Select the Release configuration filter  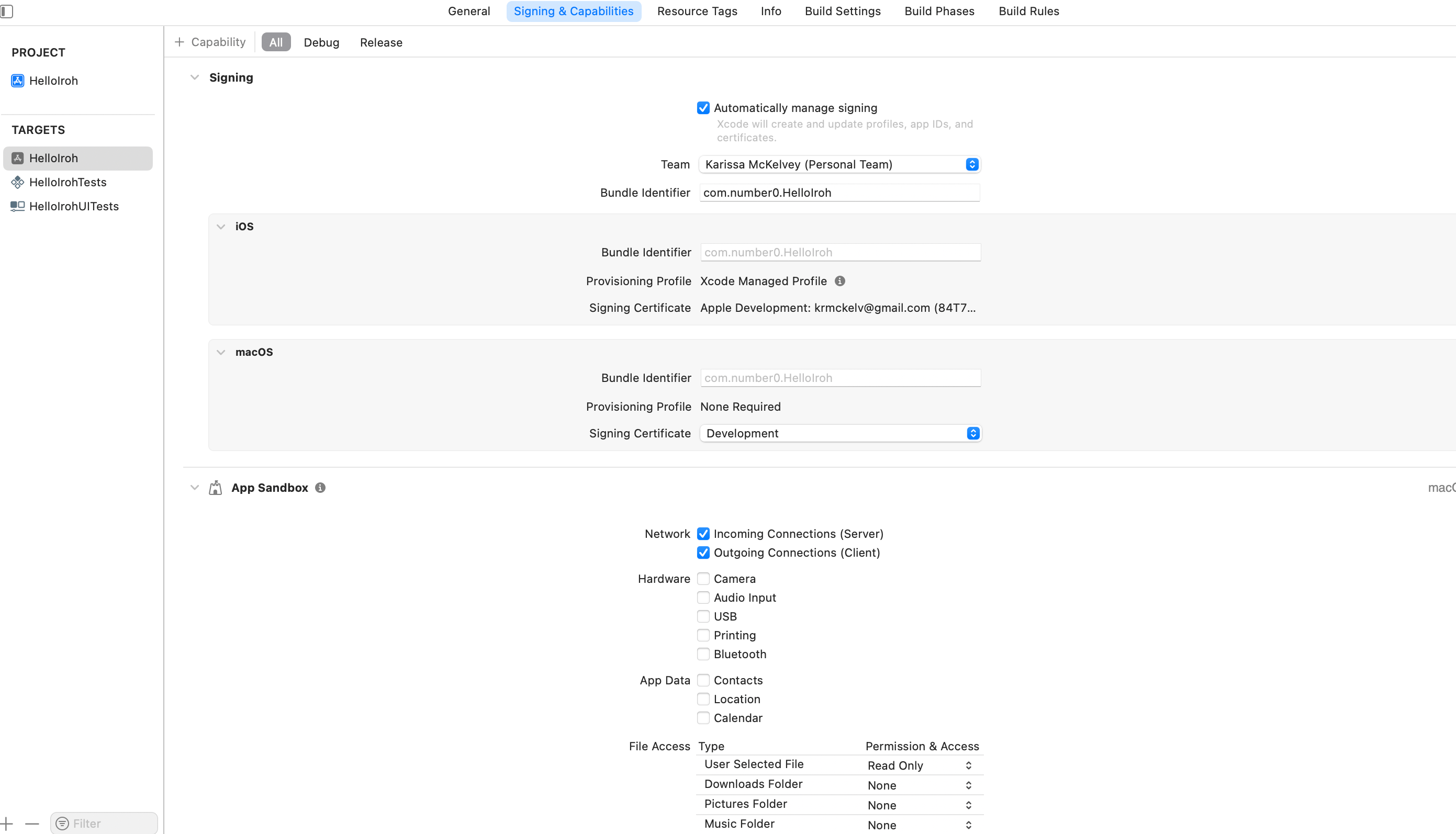tap(381, 42)
